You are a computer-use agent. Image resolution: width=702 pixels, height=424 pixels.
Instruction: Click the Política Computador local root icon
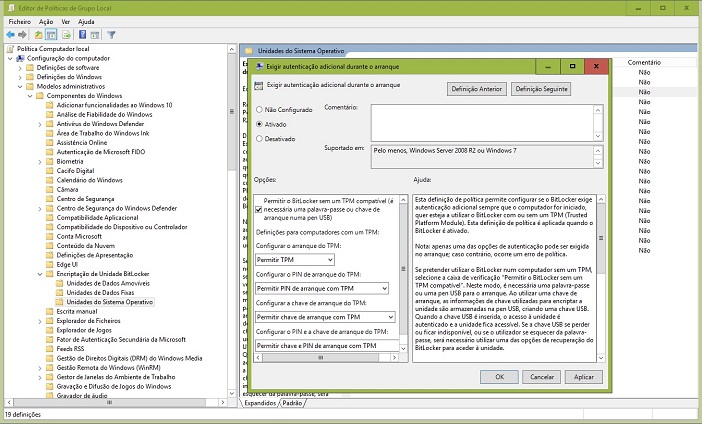click(x=11, y=49)
